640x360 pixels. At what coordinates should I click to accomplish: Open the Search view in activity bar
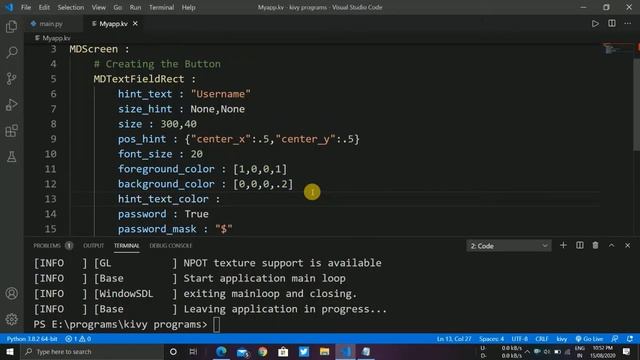[11, 52]
